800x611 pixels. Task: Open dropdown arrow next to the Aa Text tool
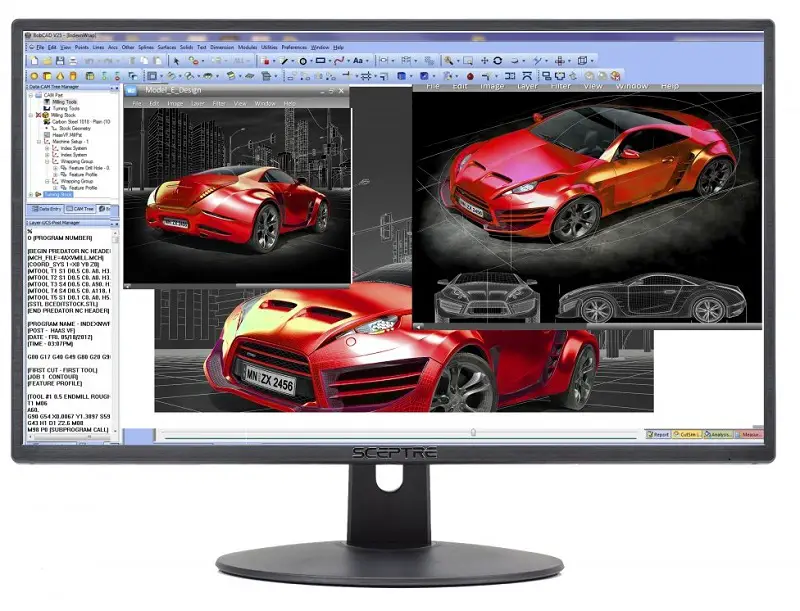367,61
